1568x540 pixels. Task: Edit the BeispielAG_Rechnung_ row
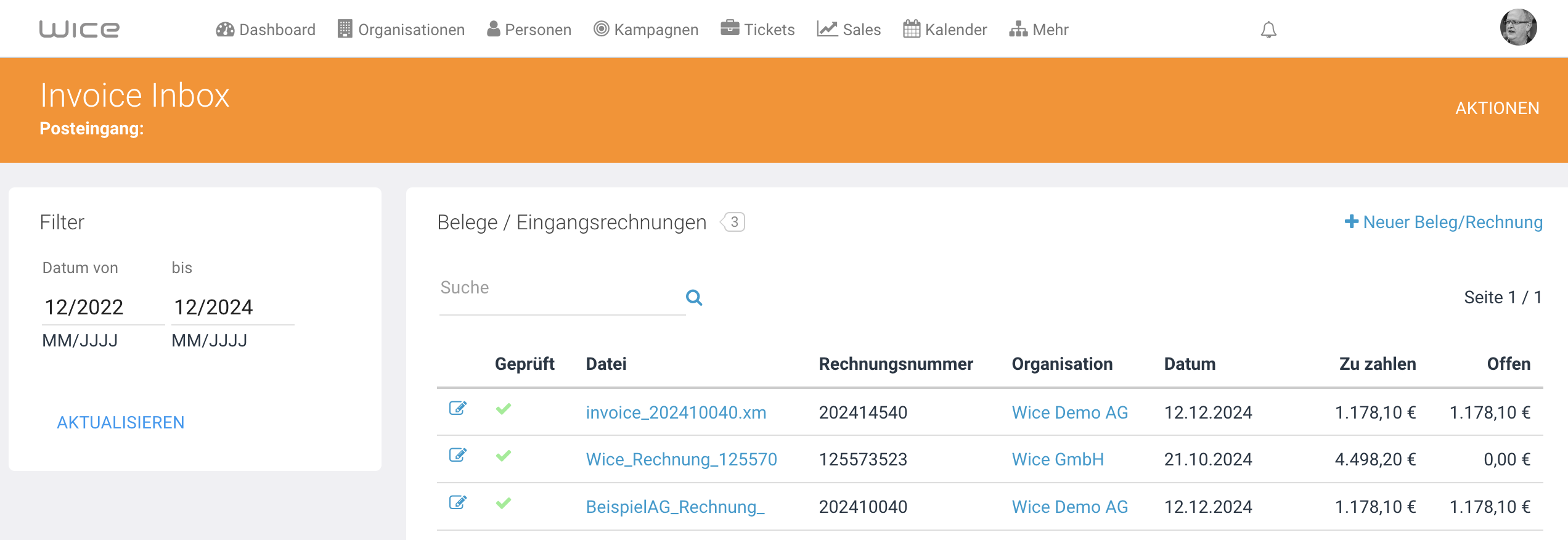(x=458, y=502)
